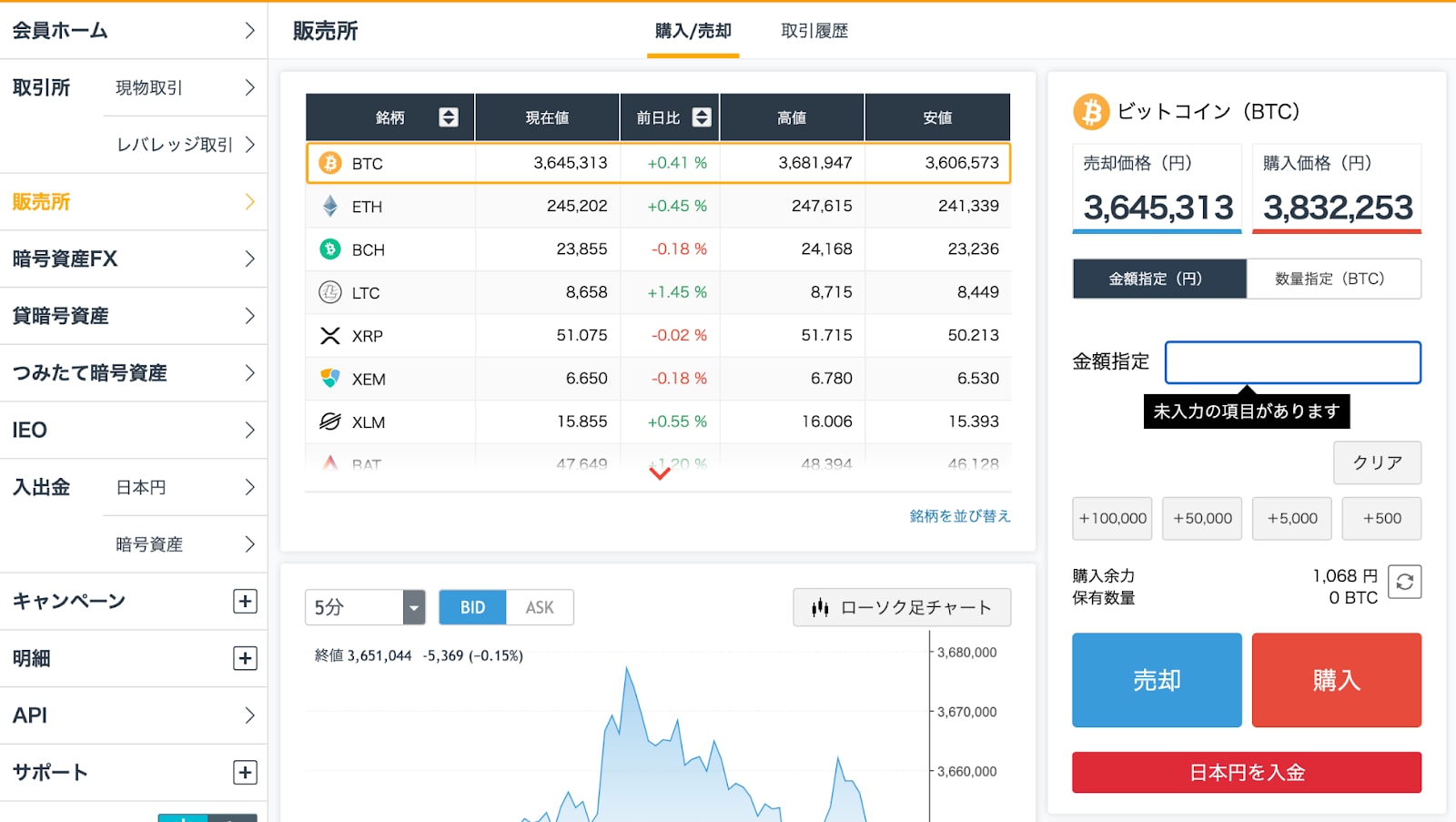Expand the 明細 menu plus icon
The image size is (1456, 822).
[245, 658]
